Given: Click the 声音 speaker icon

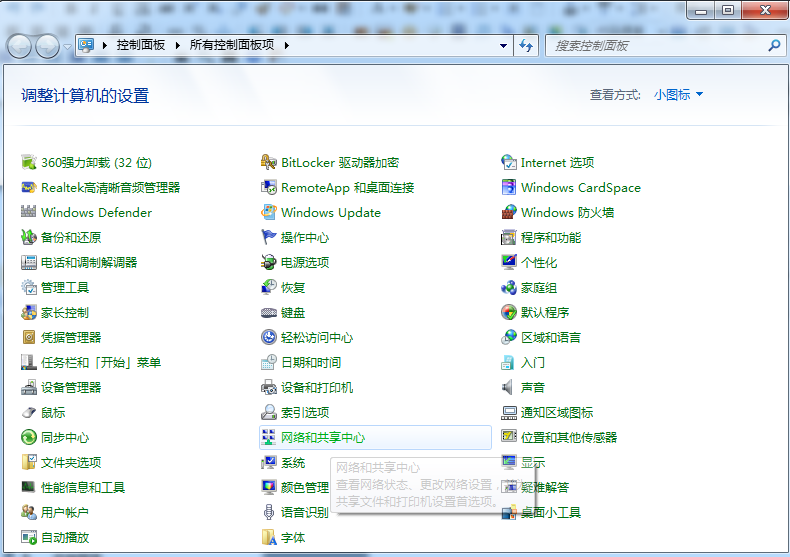Looking at the screenshot, I should (509, 388).
